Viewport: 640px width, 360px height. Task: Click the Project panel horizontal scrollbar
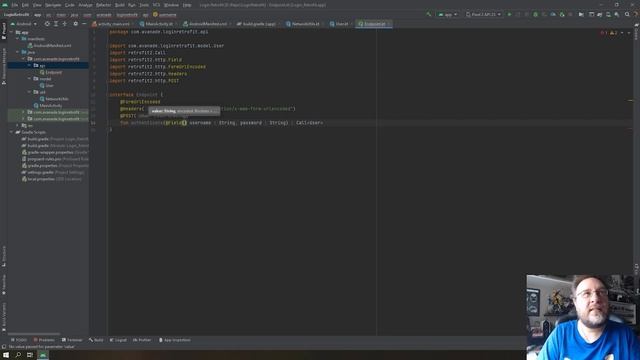(x=34, y=334)
